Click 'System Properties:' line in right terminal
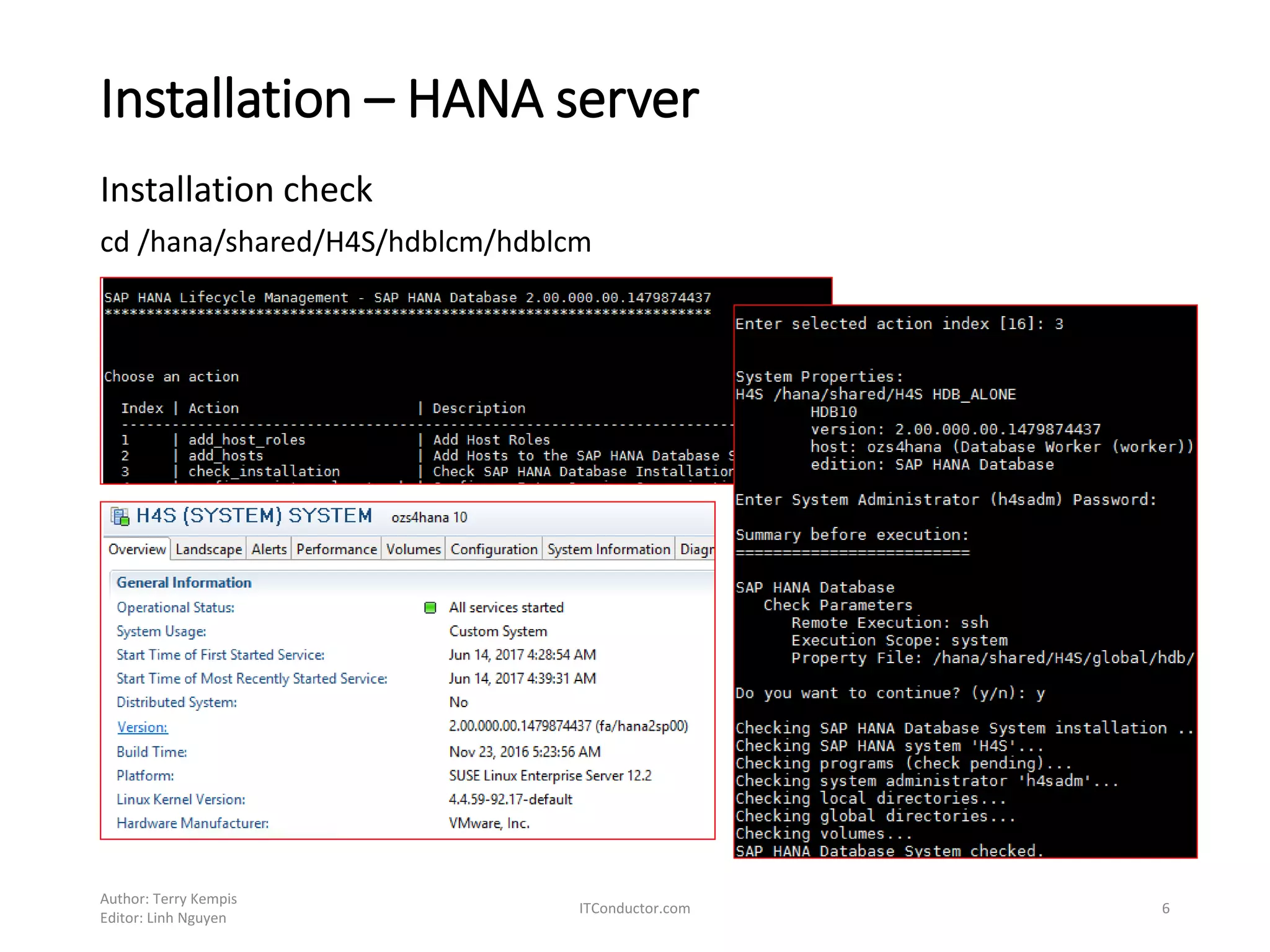Screen dimensions: 1270x952 tap(819, 376)
